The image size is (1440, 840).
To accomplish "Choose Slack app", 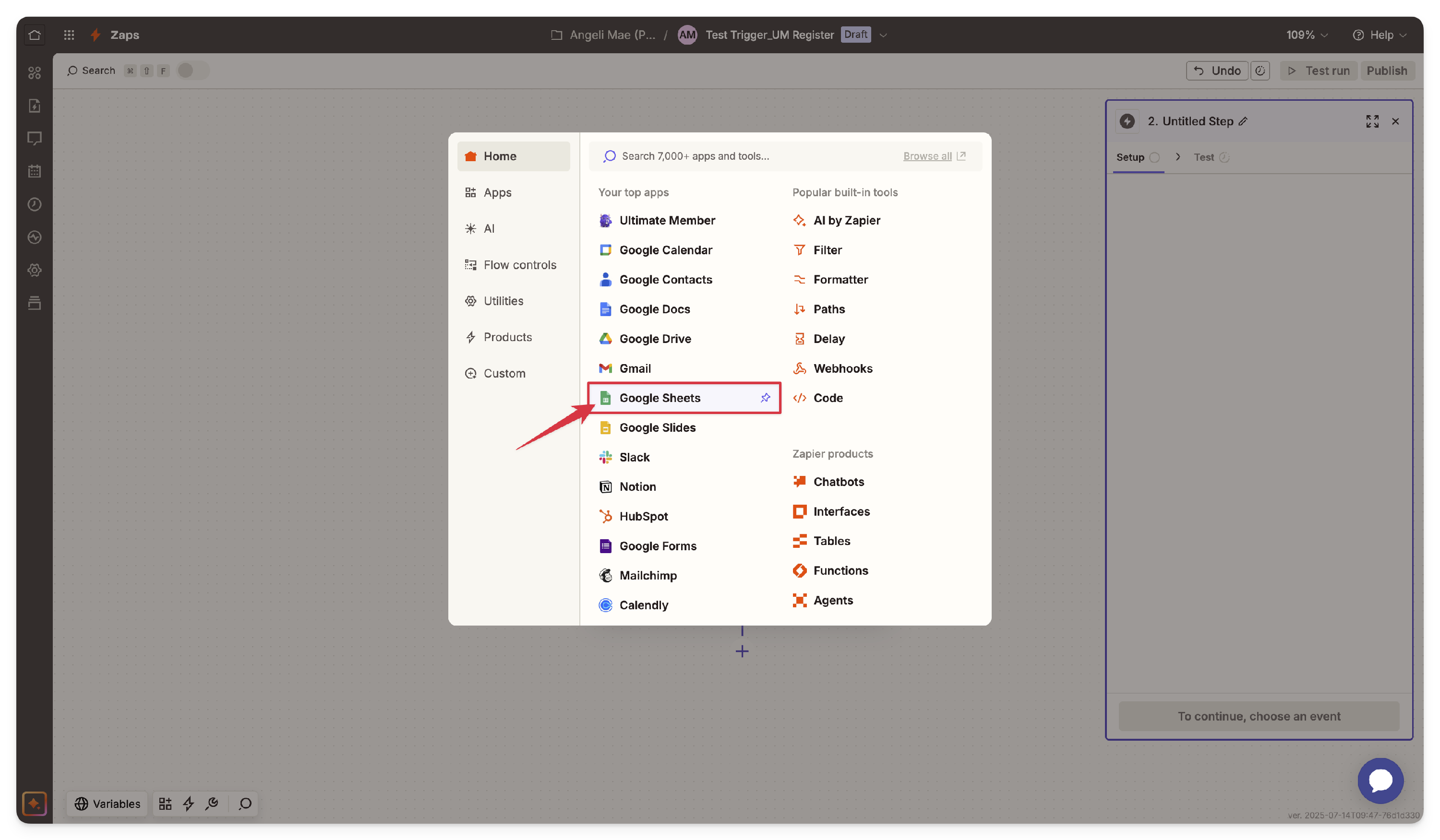I will [684, 457].
